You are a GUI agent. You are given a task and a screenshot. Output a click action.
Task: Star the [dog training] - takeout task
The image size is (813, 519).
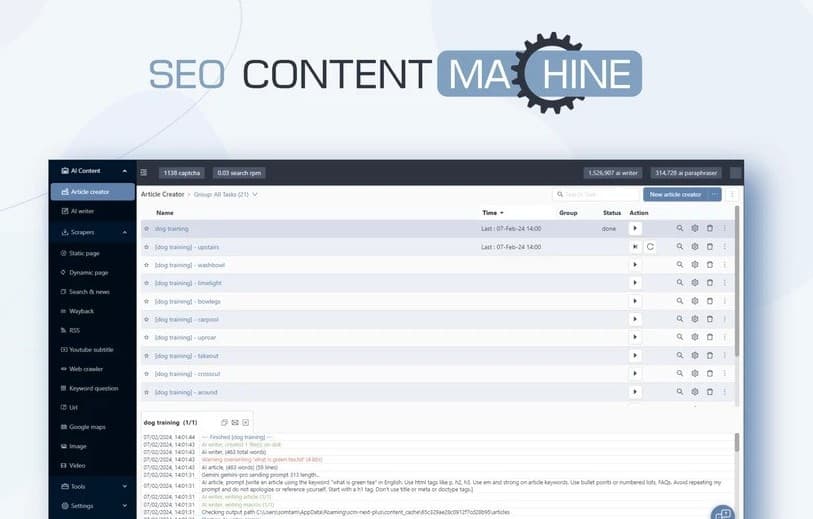147,356
